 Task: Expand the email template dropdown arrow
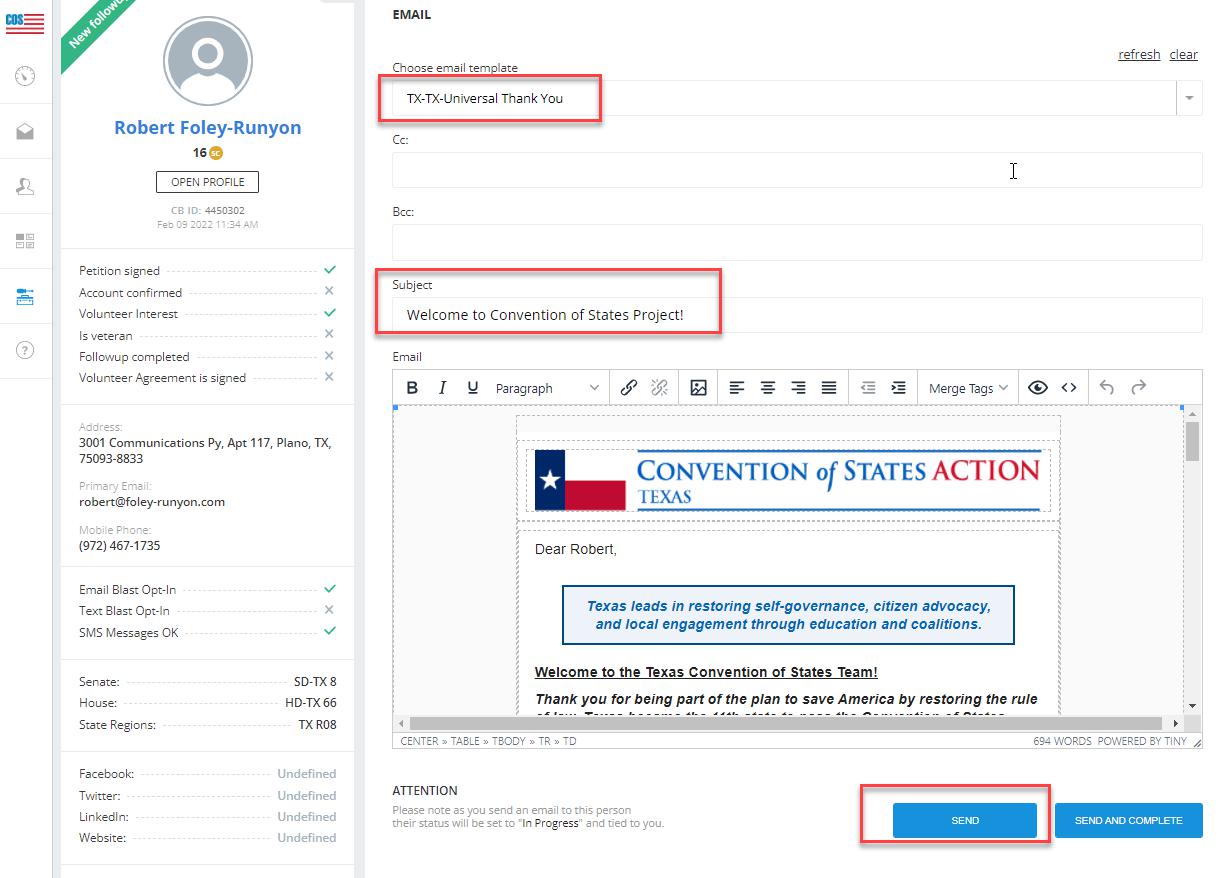pos(1189,98)
